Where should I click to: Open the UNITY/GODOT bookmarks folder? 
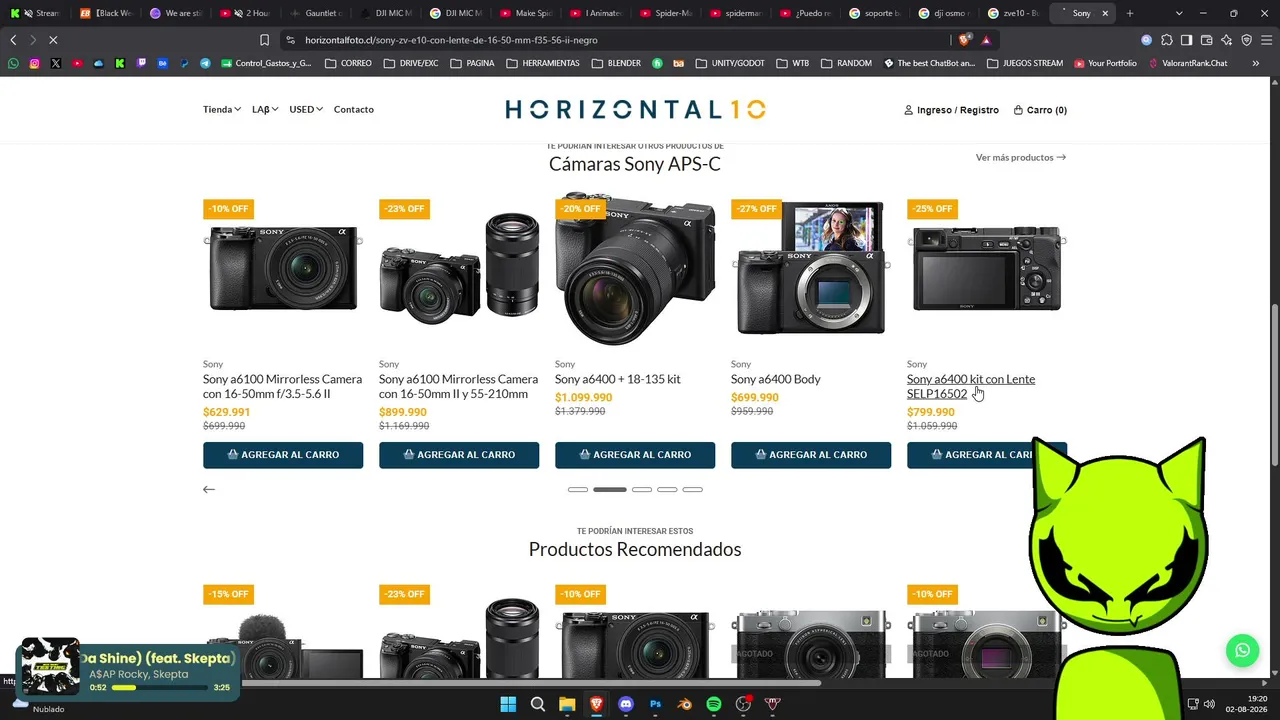pos(730,63)
